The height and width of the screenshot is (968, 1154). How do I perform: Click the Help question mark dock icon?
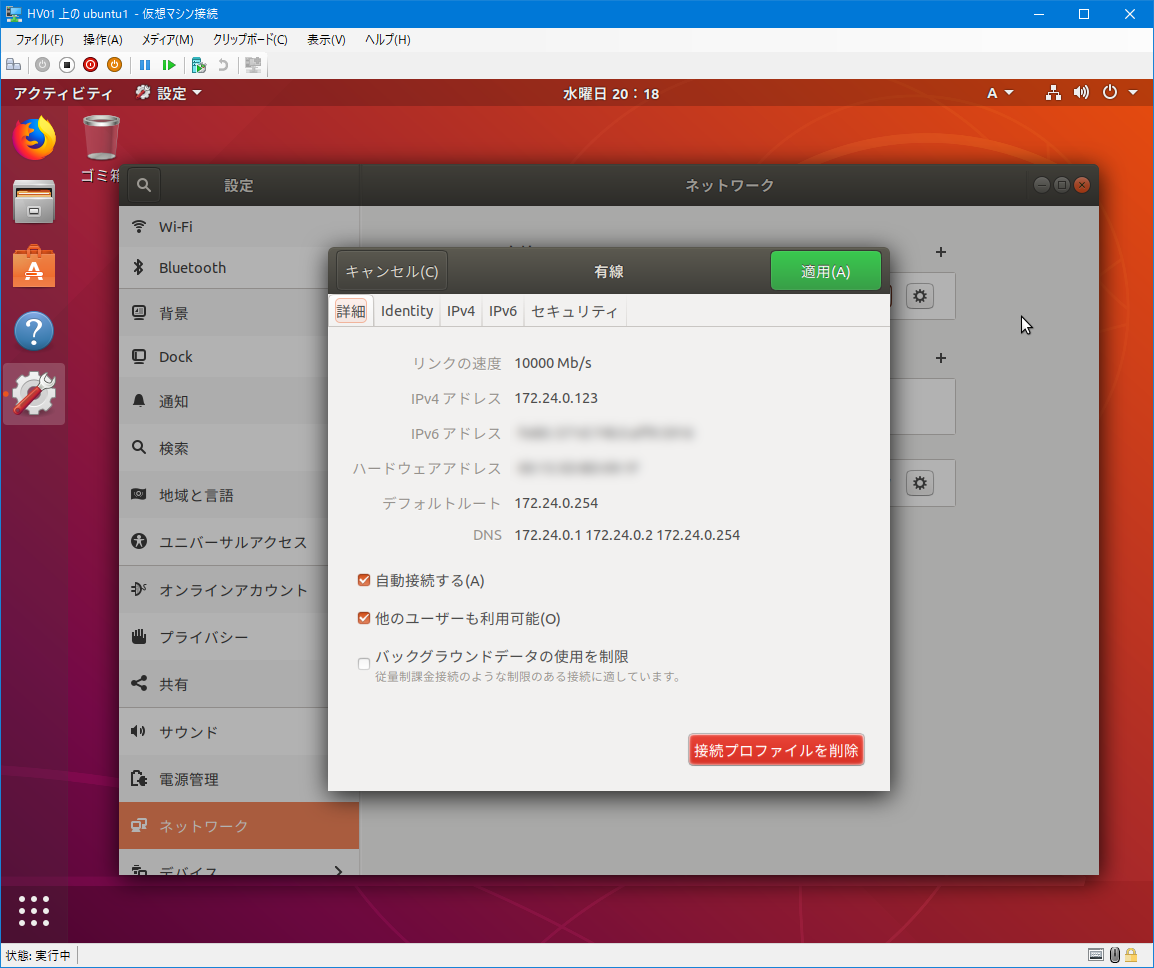click(x=34, y=331)
